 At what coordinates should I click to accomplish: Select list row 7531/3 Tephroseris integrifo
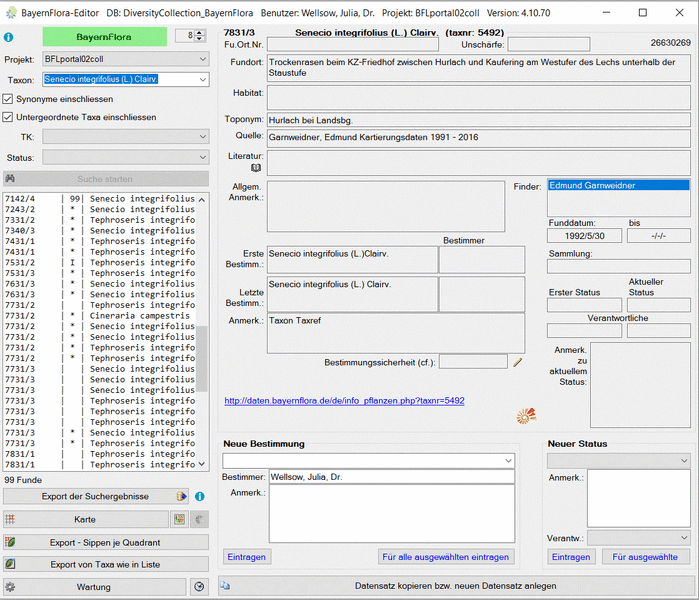pyautogui.click(x=100, y=273)
